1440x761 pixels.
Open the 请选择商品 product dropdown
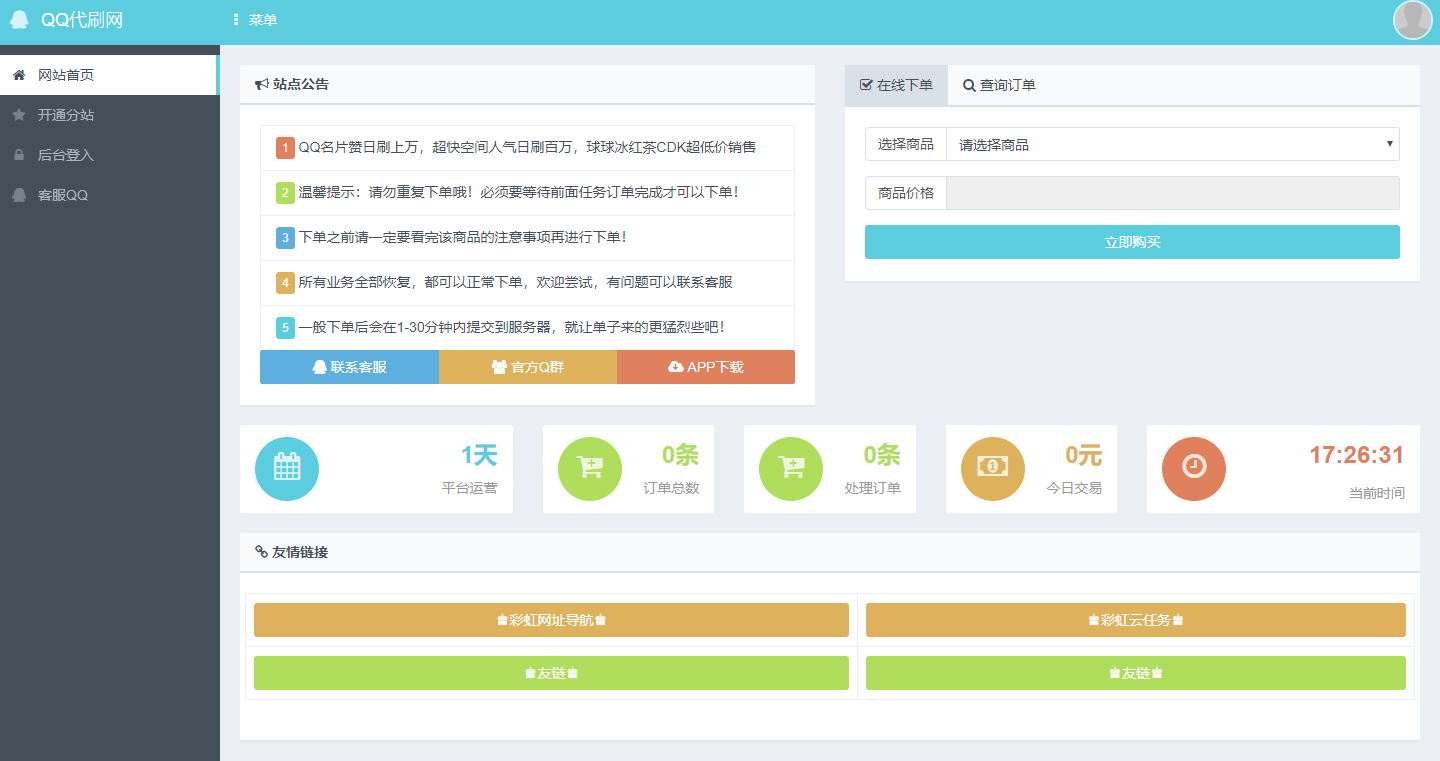[1172, 144]
